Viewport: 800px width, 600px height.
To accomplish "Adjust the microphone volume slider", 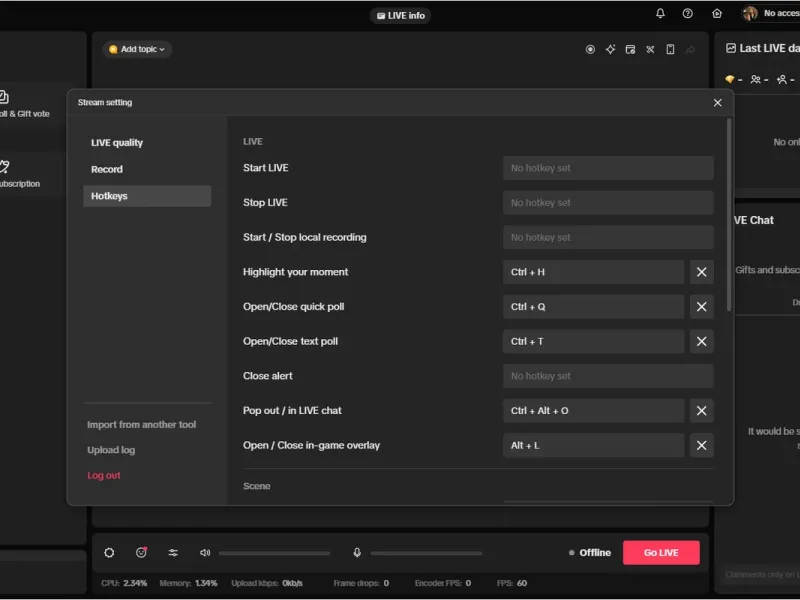I will 426,553.
